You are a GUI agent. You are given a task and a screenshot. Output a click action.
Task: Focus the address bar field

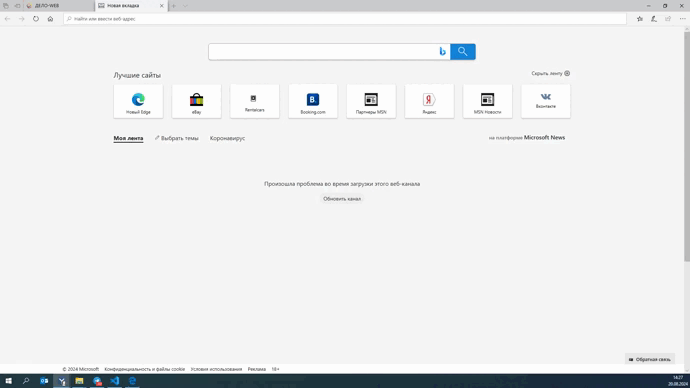pos(345,19)
